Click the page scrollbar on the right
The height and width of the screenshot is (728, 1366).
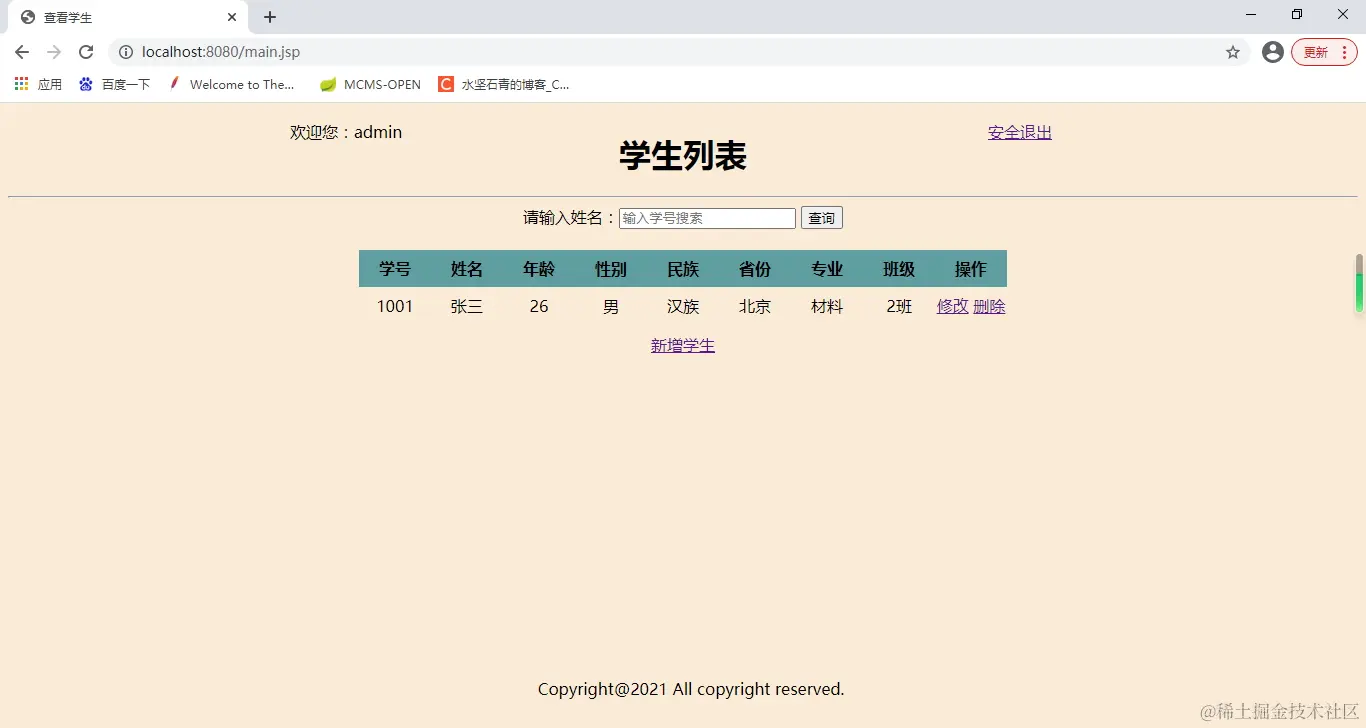[1360, 285]
